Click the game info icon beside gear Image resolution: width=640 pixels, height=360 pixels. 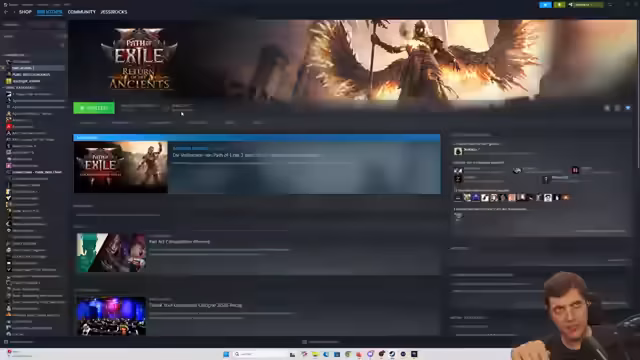[x=617, y=108]
